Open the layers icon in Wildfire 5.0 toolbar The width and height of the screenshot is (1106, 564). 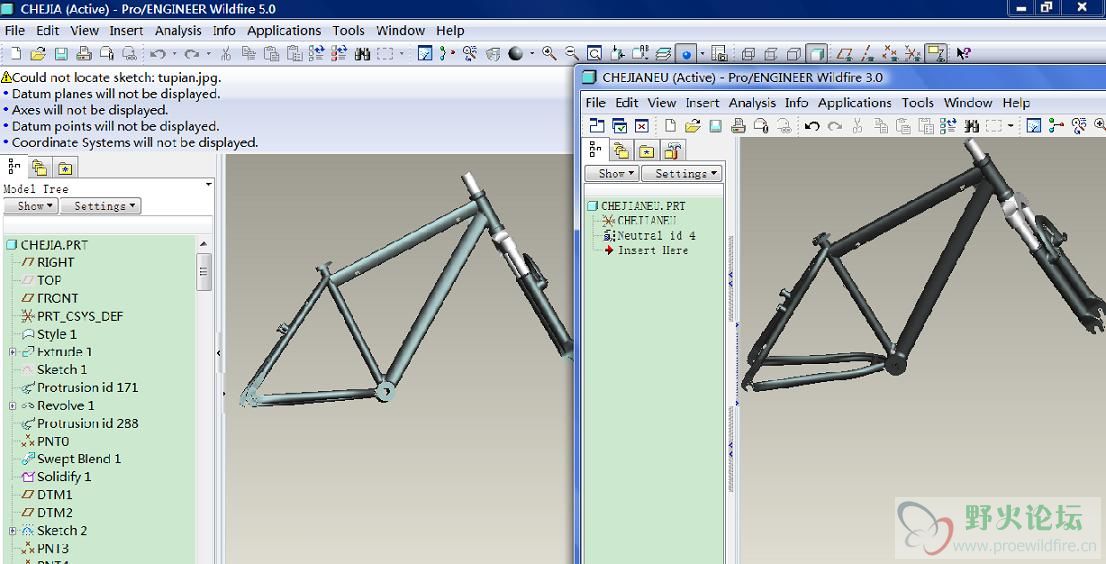(663, 54)
